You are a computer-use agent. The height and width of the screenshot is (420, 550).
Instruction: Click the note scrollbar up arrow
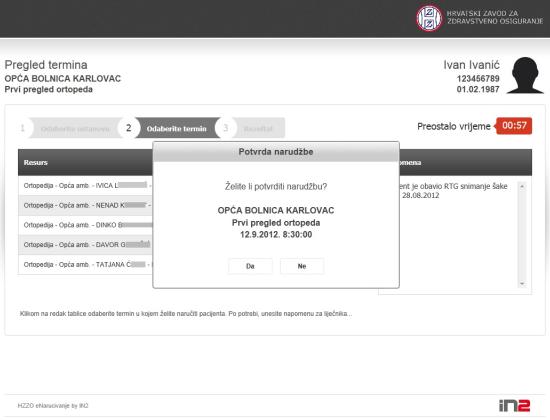522,186
